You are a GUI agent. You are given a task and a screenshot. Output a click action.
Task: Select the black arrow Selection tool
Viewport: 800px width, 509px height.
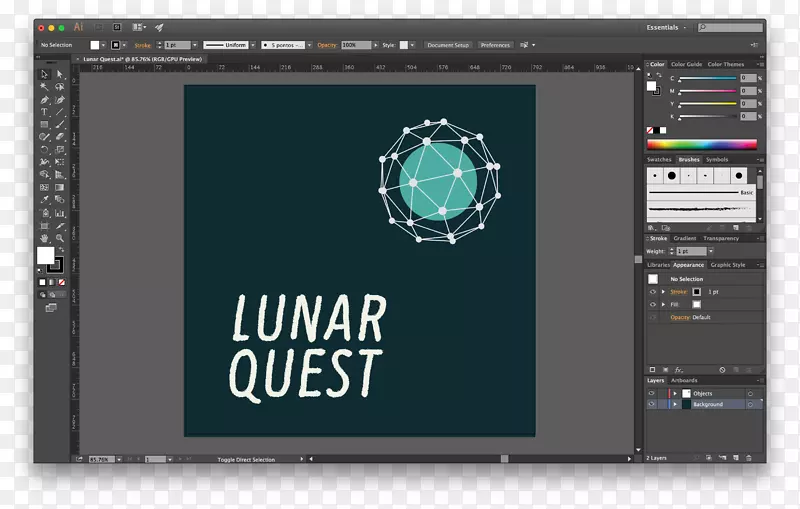pyautogui.click(x=44, y=74)
